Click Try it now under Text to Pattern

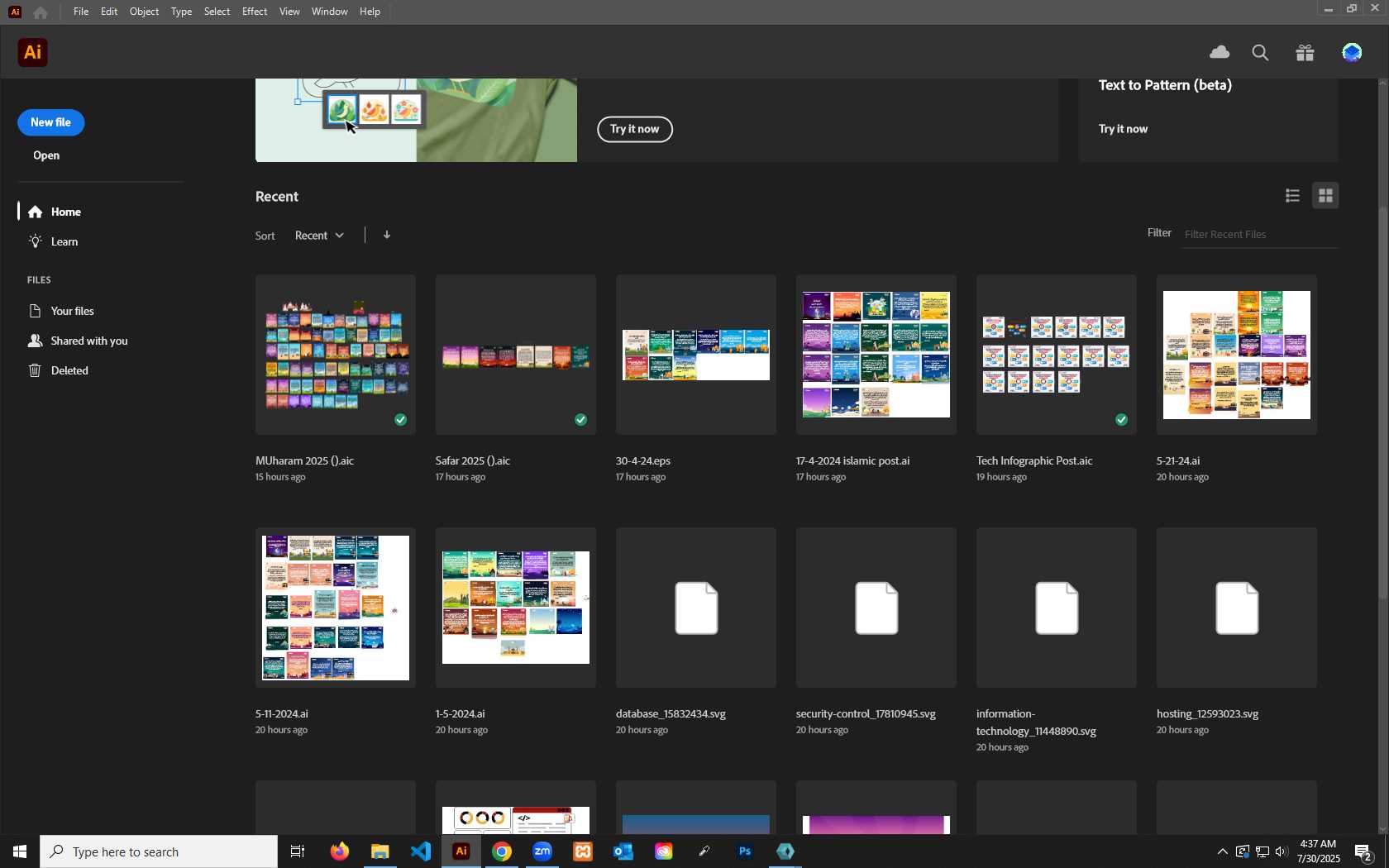(1123, 129)
